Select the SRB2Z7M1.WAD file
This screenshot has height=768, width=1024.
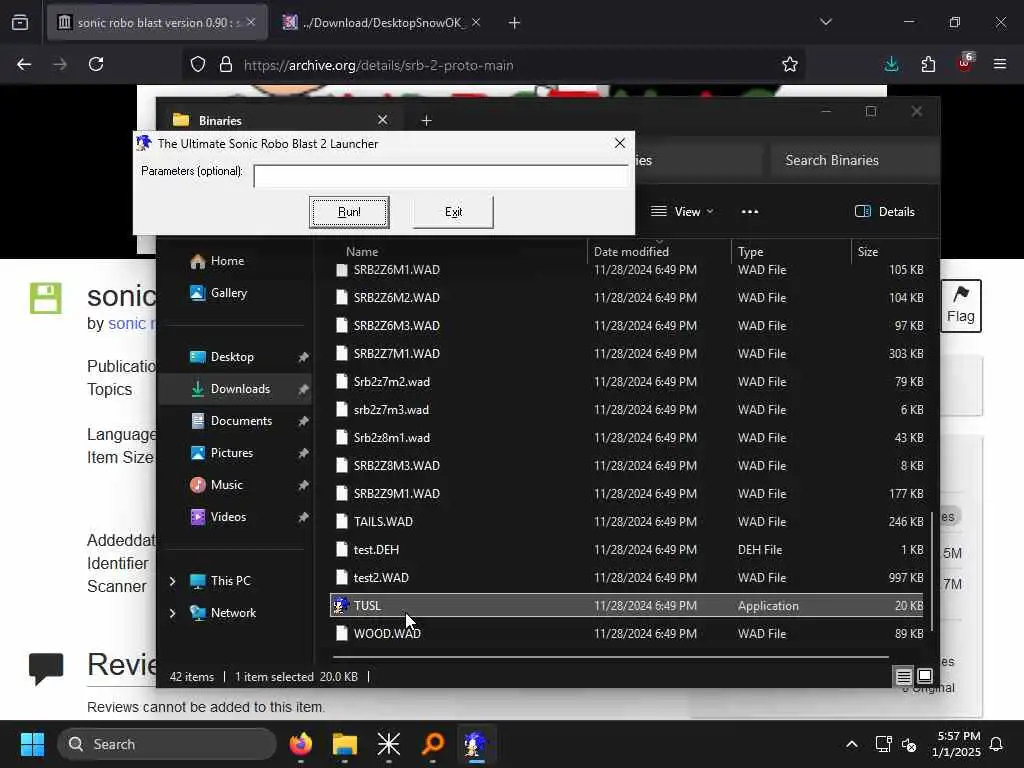pos(627,353)
